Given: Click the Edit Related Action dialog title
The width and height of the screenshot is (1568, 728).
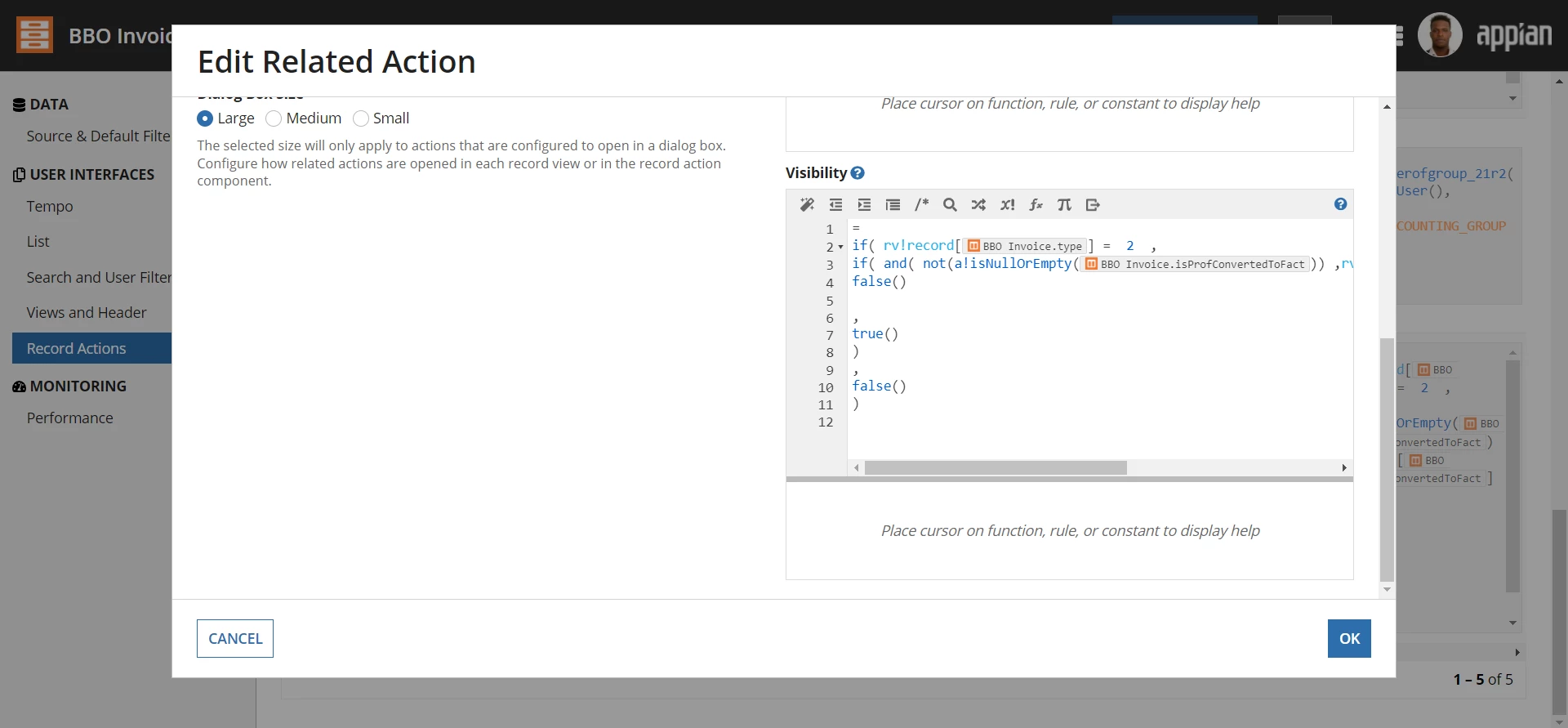Looking at the screenshot, I should coord(336,62).
